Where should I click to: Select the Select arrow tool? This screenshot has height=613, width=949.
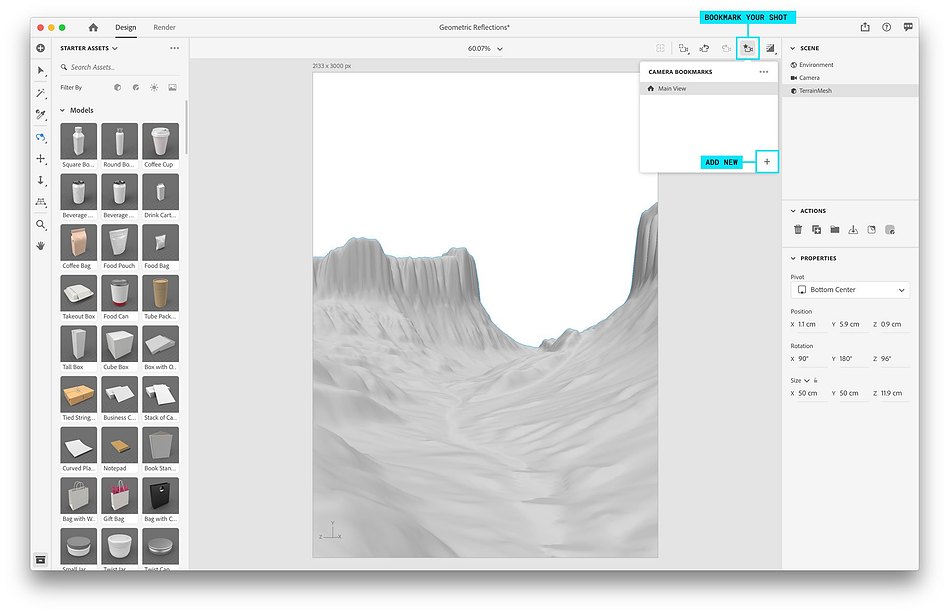[41, 71]
